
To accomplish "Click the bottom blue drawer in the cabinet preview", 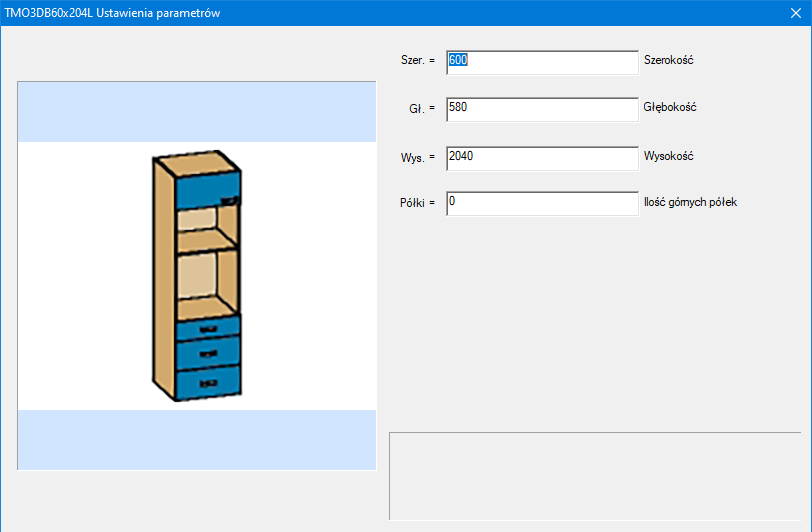I will coord(208,381).
